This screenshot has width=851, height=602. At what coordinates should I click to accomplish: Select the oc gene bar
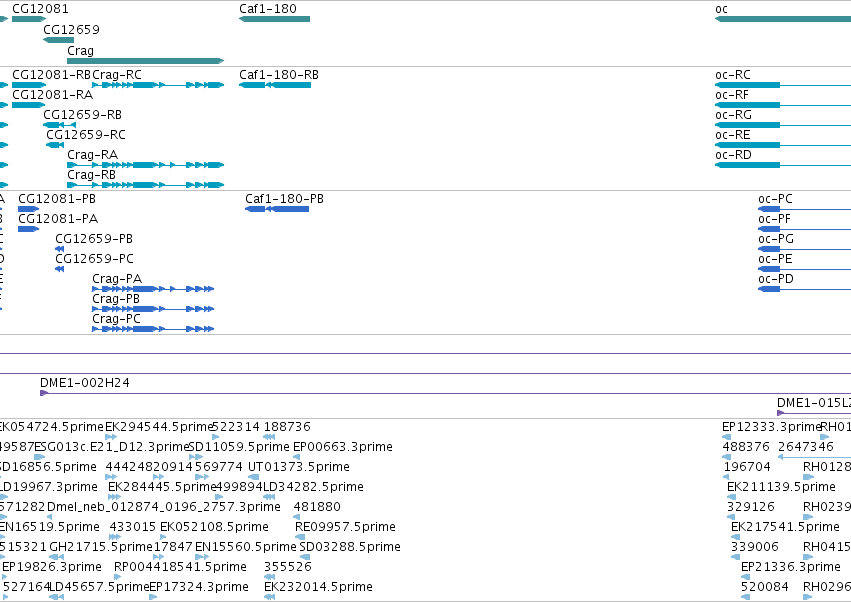pyautogui.click(x=783, y=19)
